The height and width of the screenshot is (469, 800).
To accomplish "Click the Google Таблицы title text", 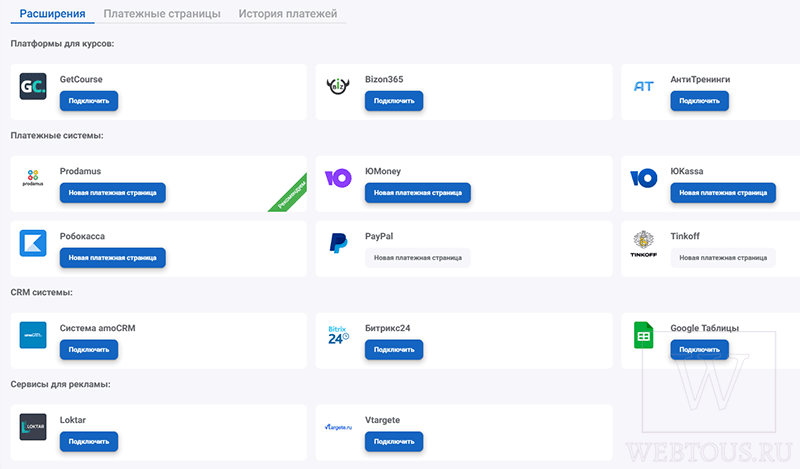I will (x=705, y=328).
